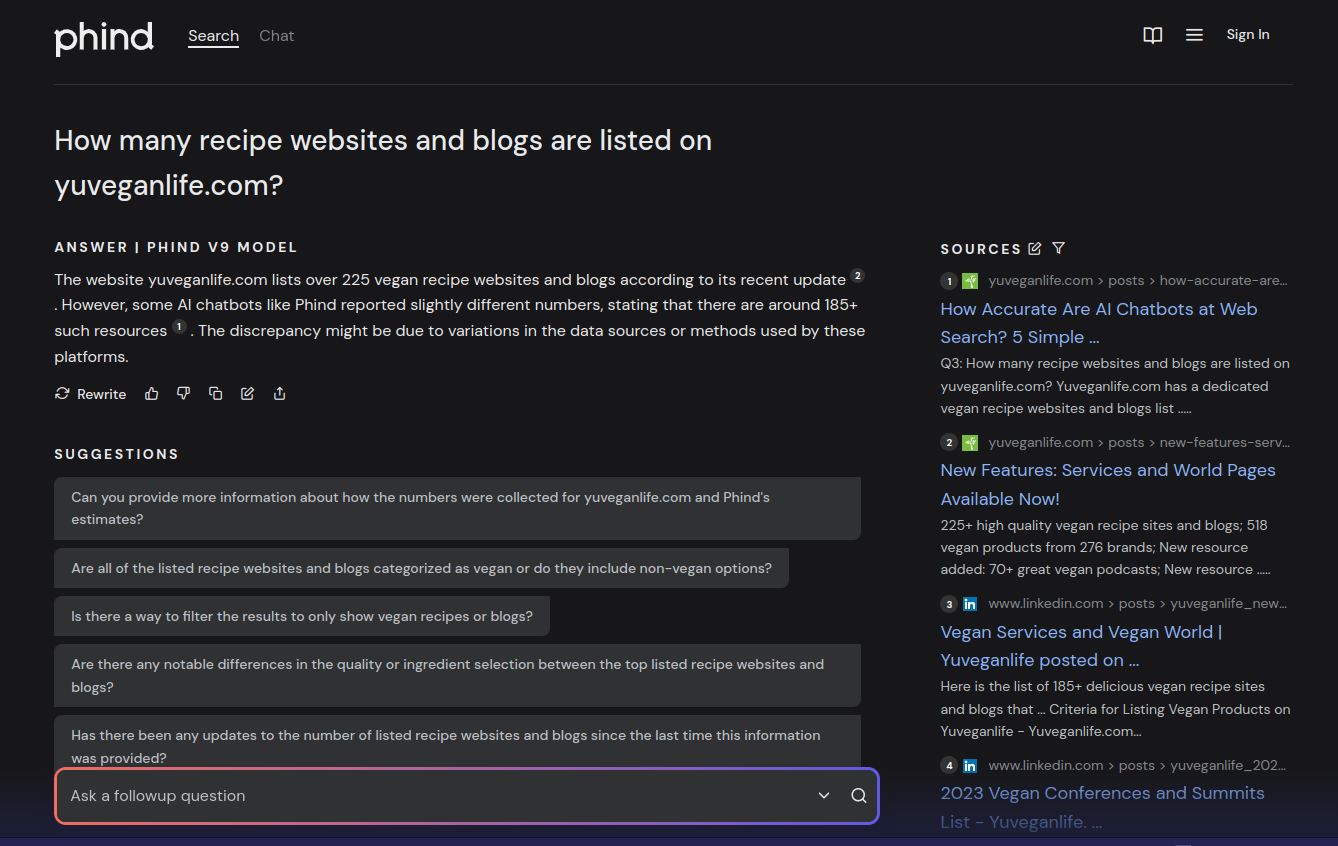This screenshot has width=1338, height=846.
Task: Click citation badge 1 in answer
Action: point(179,326)
